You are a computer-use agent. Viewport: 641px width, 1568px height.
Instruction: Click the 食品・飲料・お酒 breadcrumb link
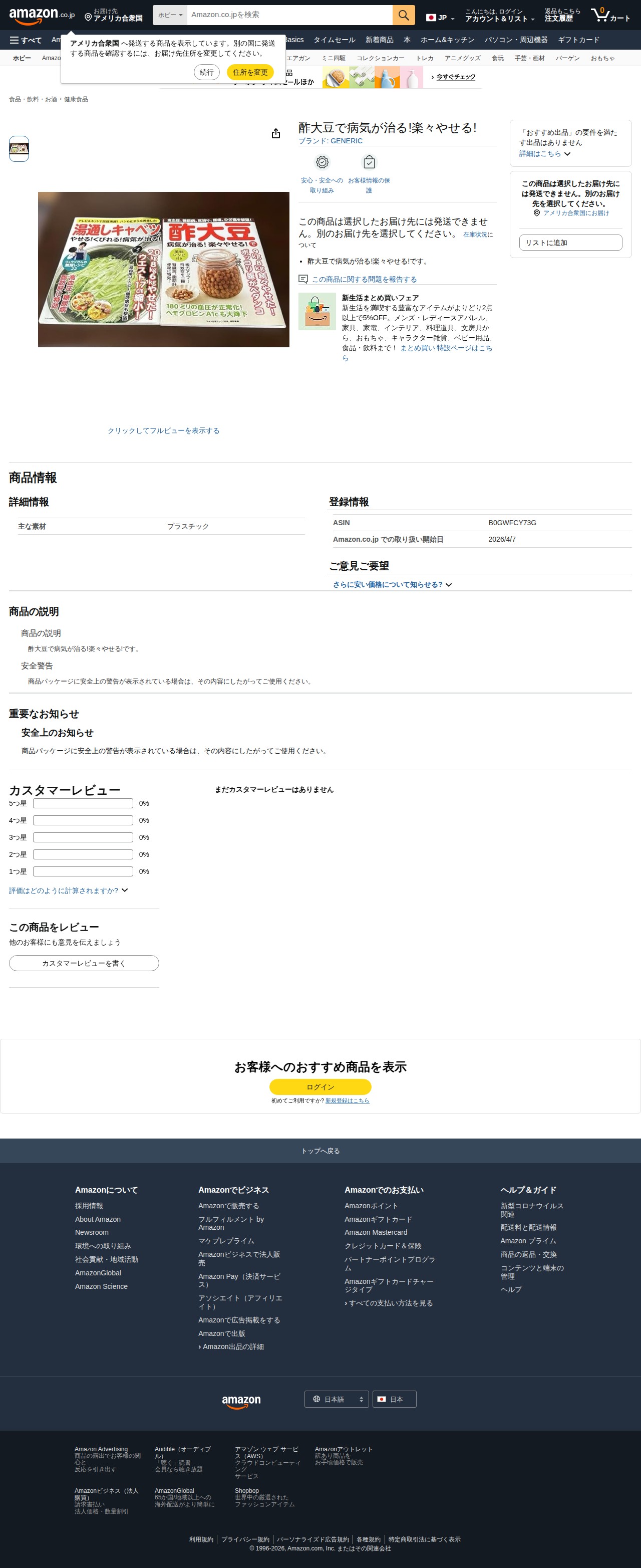tap(33, 99)
